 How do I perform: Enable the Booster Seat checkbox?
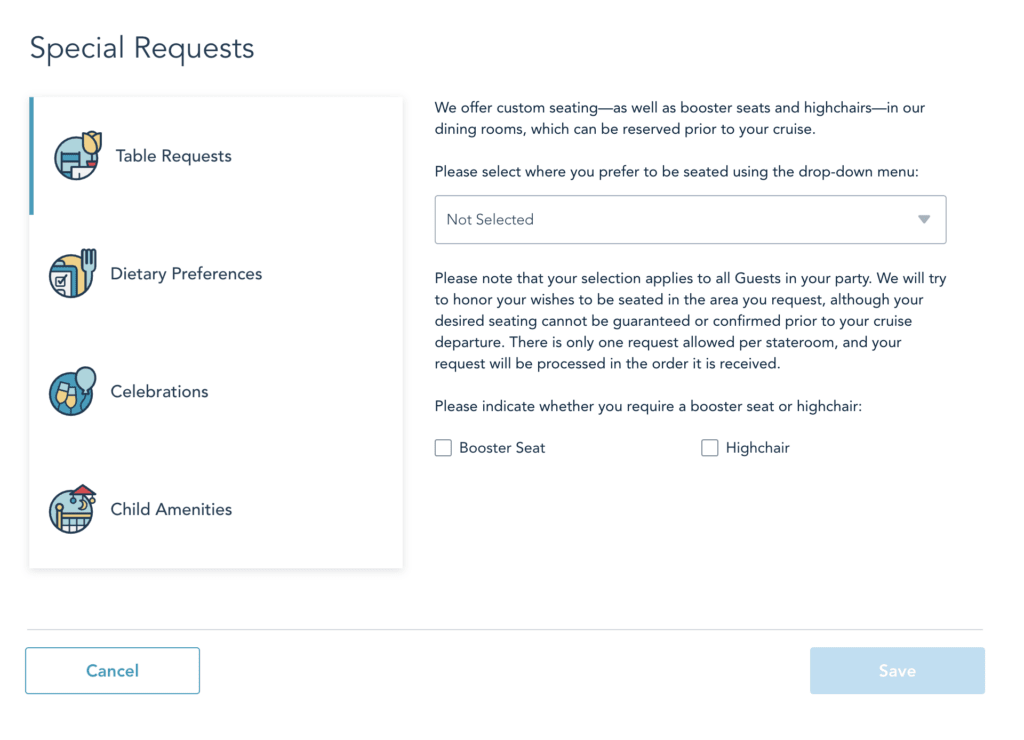[443, 448]
